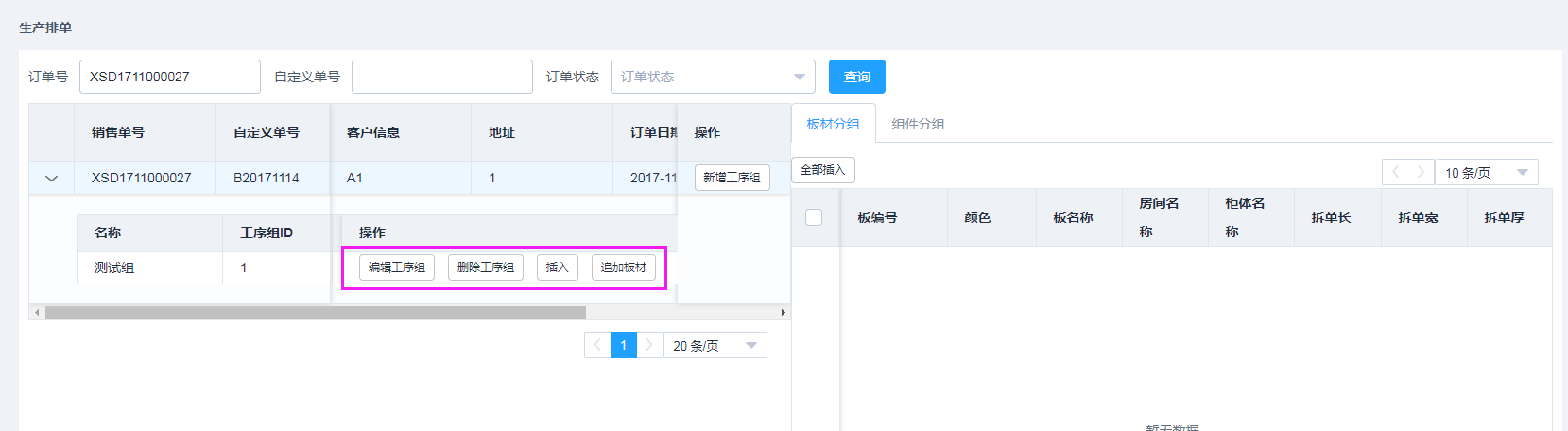1568x431 pixels.
Task: Click the 订单号 input field
Action: 169,77
